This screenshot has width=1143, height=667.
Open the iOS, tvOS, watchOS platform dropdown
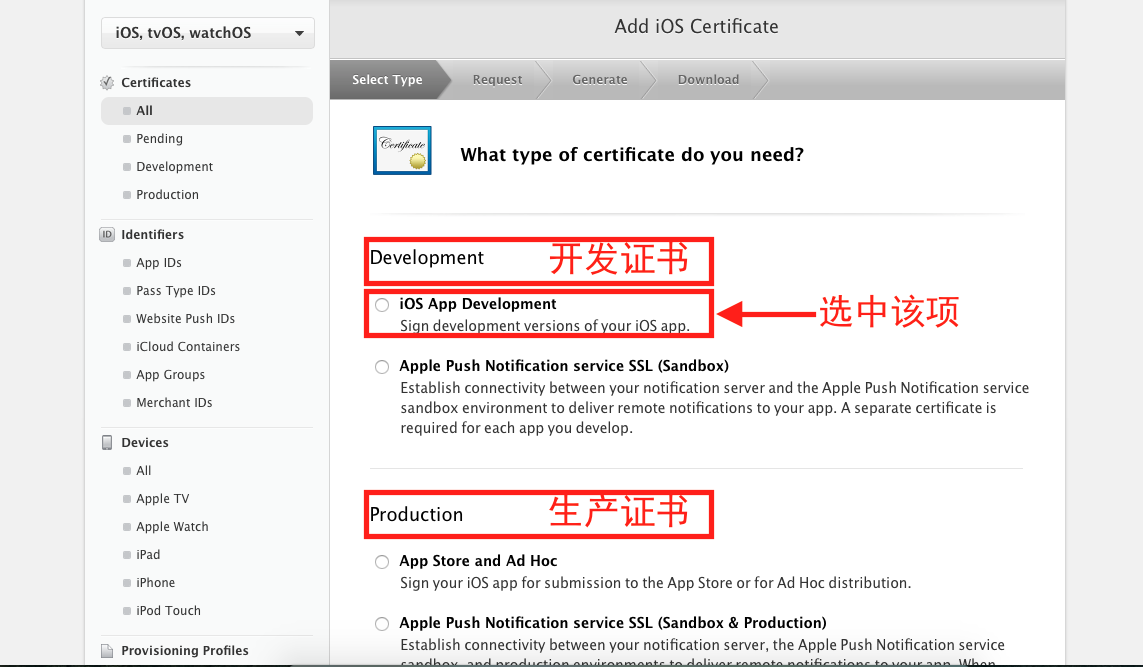click(x=208, y=33)
